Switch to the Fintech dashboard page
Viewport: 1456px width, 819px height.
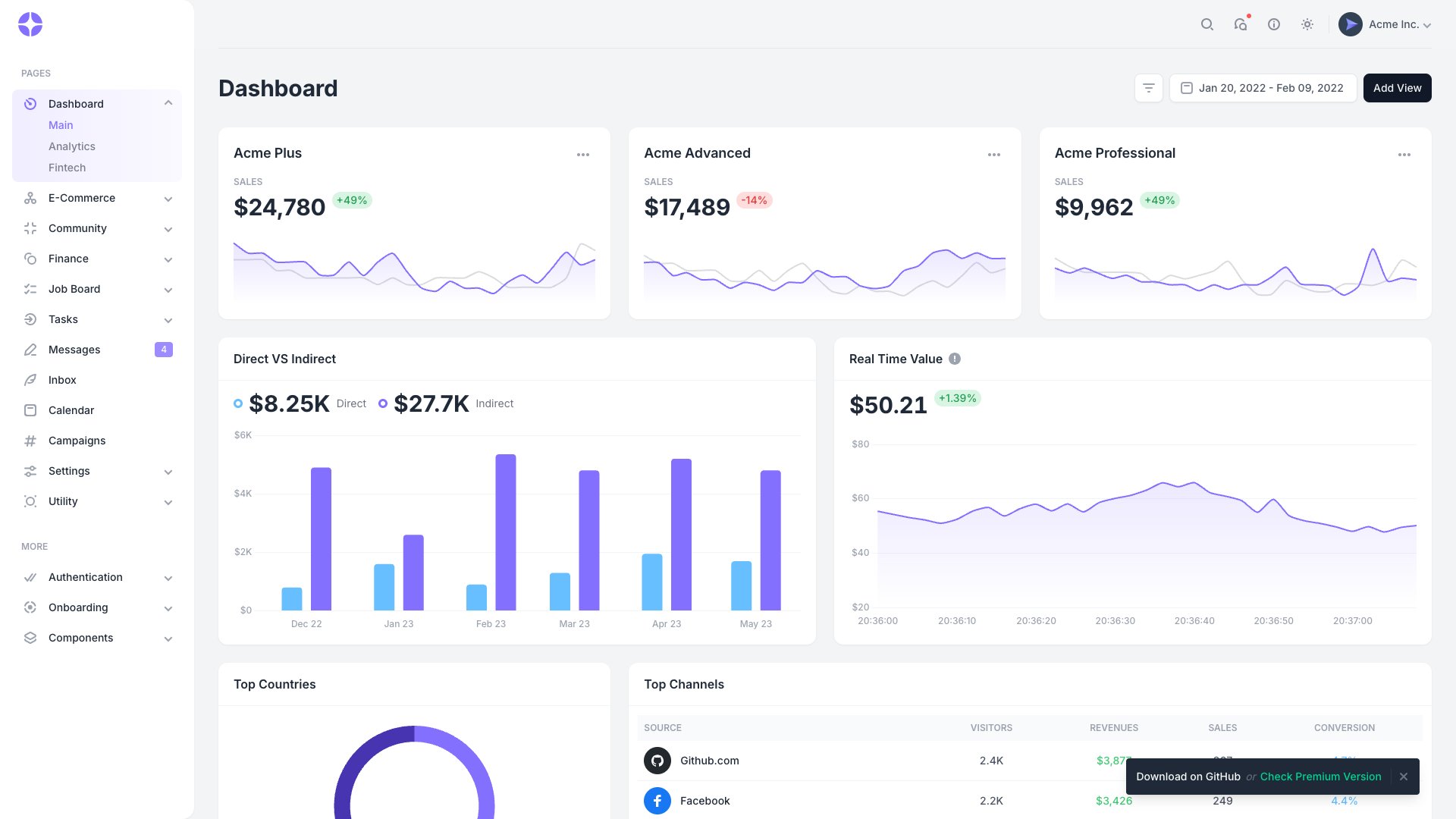pyautogui.click(x=67, y=168)
